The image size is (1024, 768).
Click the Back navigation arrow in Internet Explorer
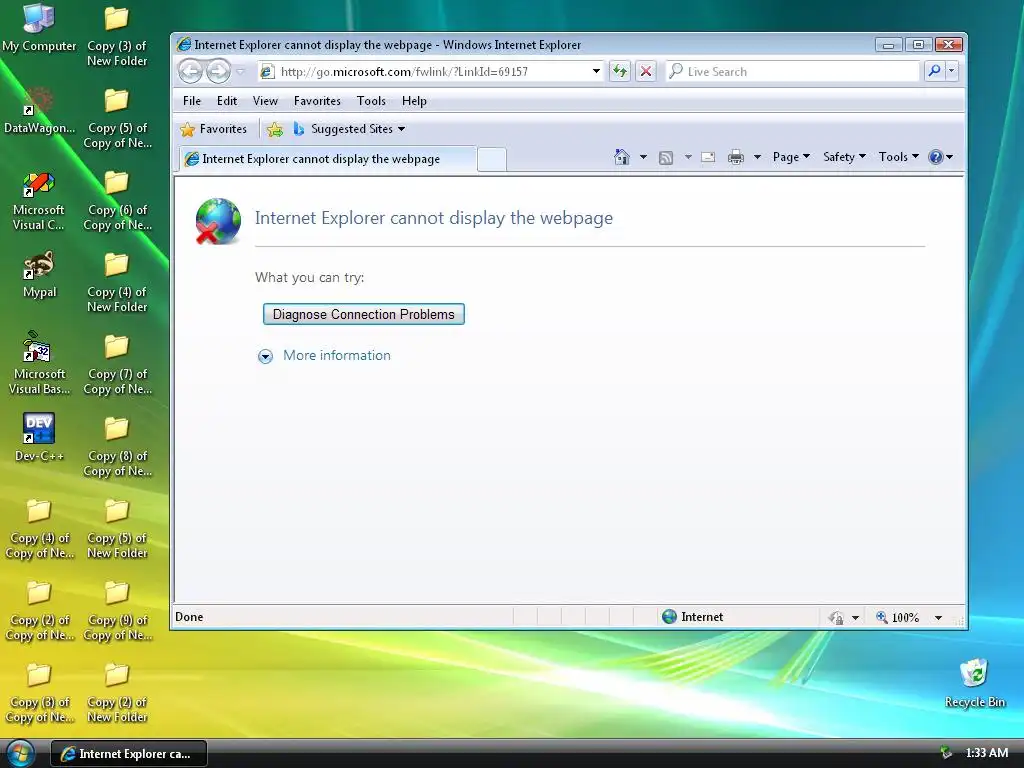pyautogui.click(x=191, y=71)
